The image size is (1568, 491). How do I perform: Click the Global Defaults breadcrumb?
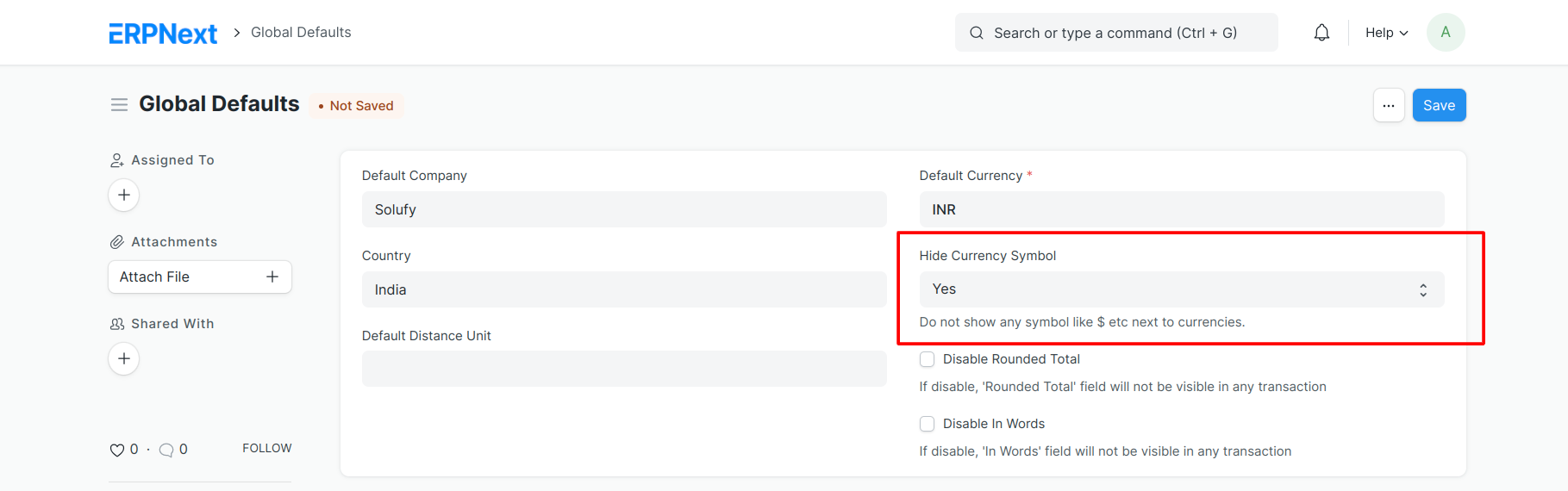pyautogui.click(x=301, y=33)
